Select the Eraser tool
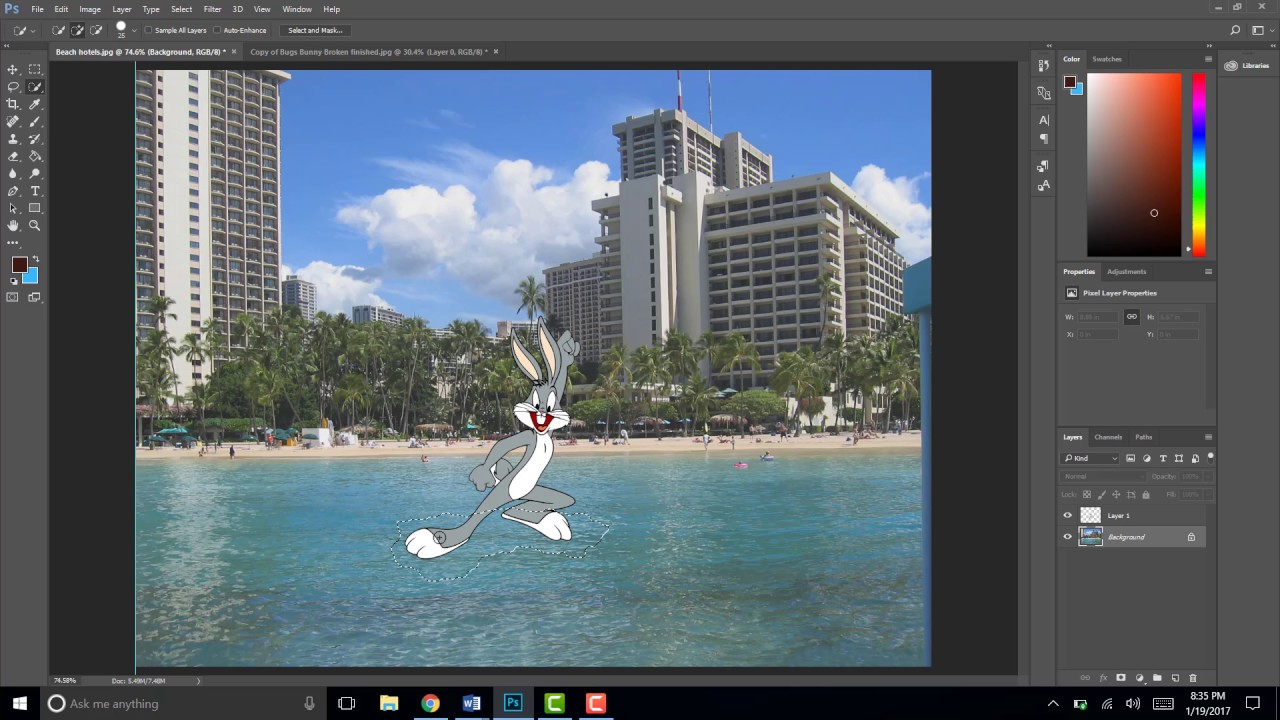Image resolution: width=1280 pixels, height=720 pixels. coord(13,156)
